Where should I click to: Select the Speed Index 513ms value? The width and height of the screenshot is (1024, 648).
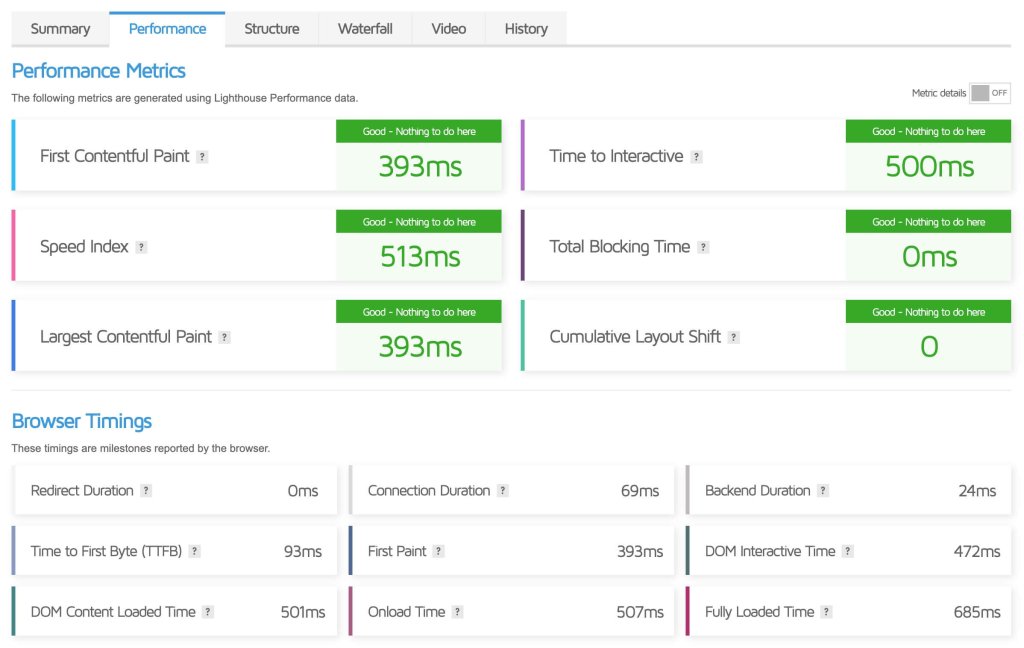420,257
